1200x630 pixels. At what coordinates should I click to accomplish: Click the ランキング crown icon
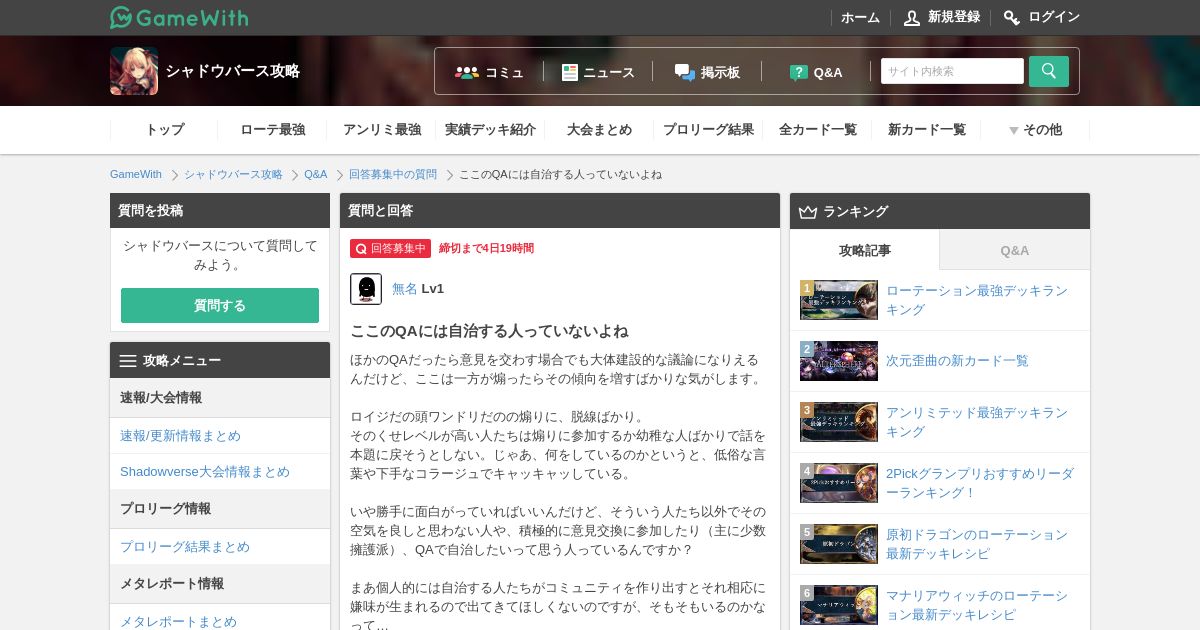pyautogui.click(x=808, y=212)
